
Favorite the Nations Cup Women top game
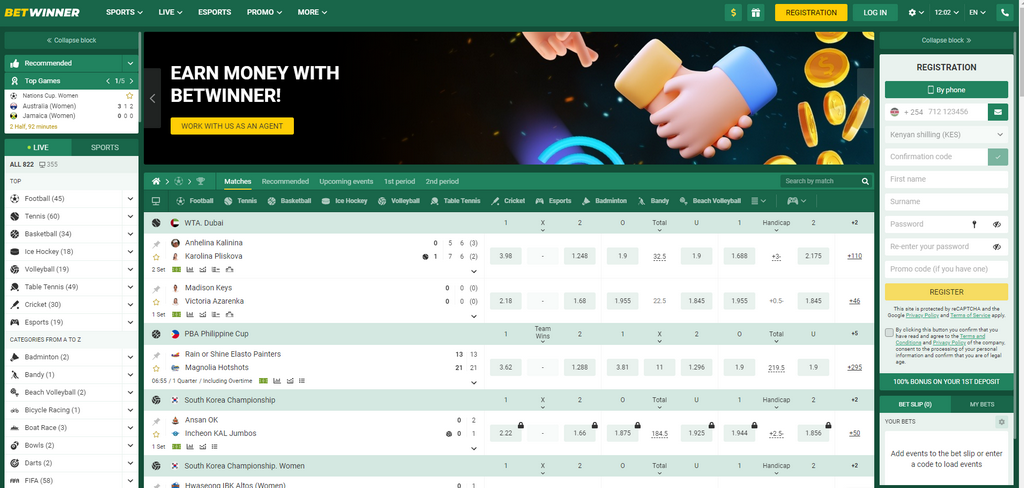[130, 95]
